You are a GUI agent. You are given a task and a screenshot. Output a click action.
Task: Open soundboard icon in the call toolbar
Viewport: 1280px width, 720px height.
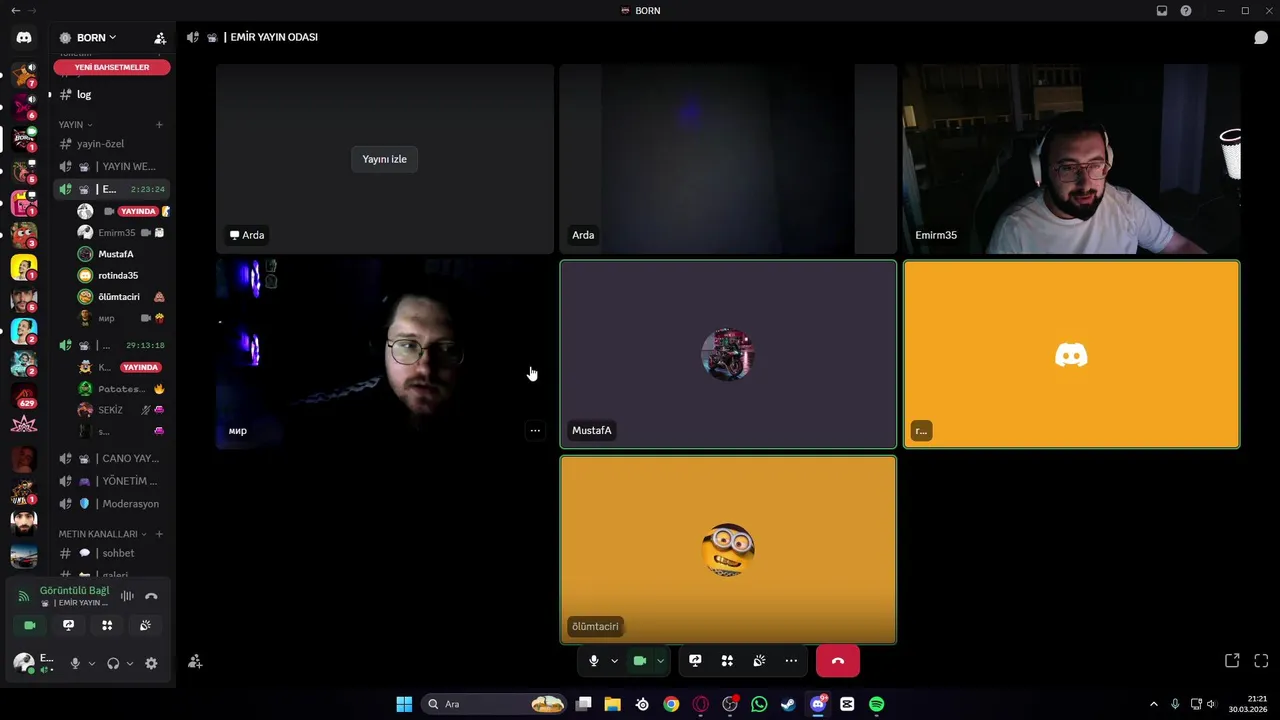(759, 661)
